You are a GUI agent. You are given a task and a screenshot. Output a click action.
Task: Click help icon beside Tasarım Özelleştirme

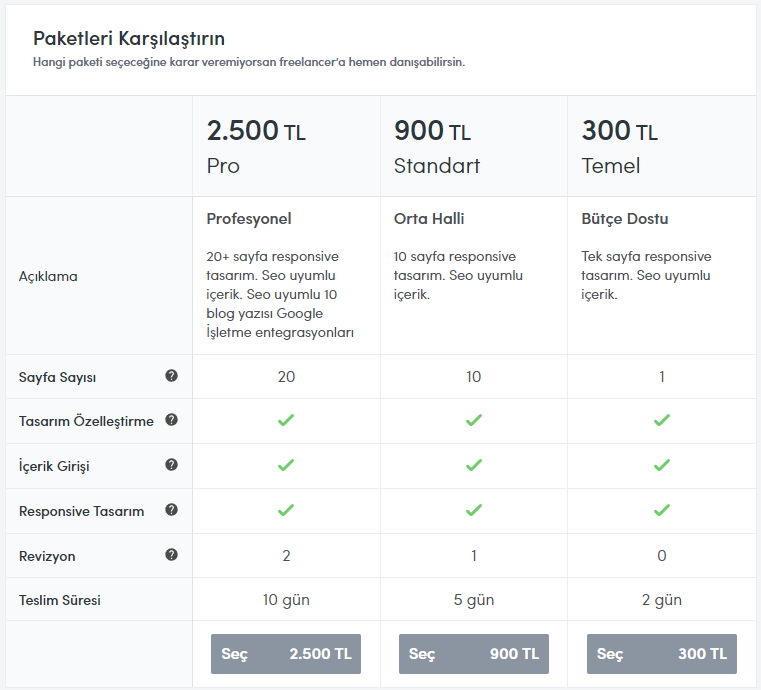(171, 420)
